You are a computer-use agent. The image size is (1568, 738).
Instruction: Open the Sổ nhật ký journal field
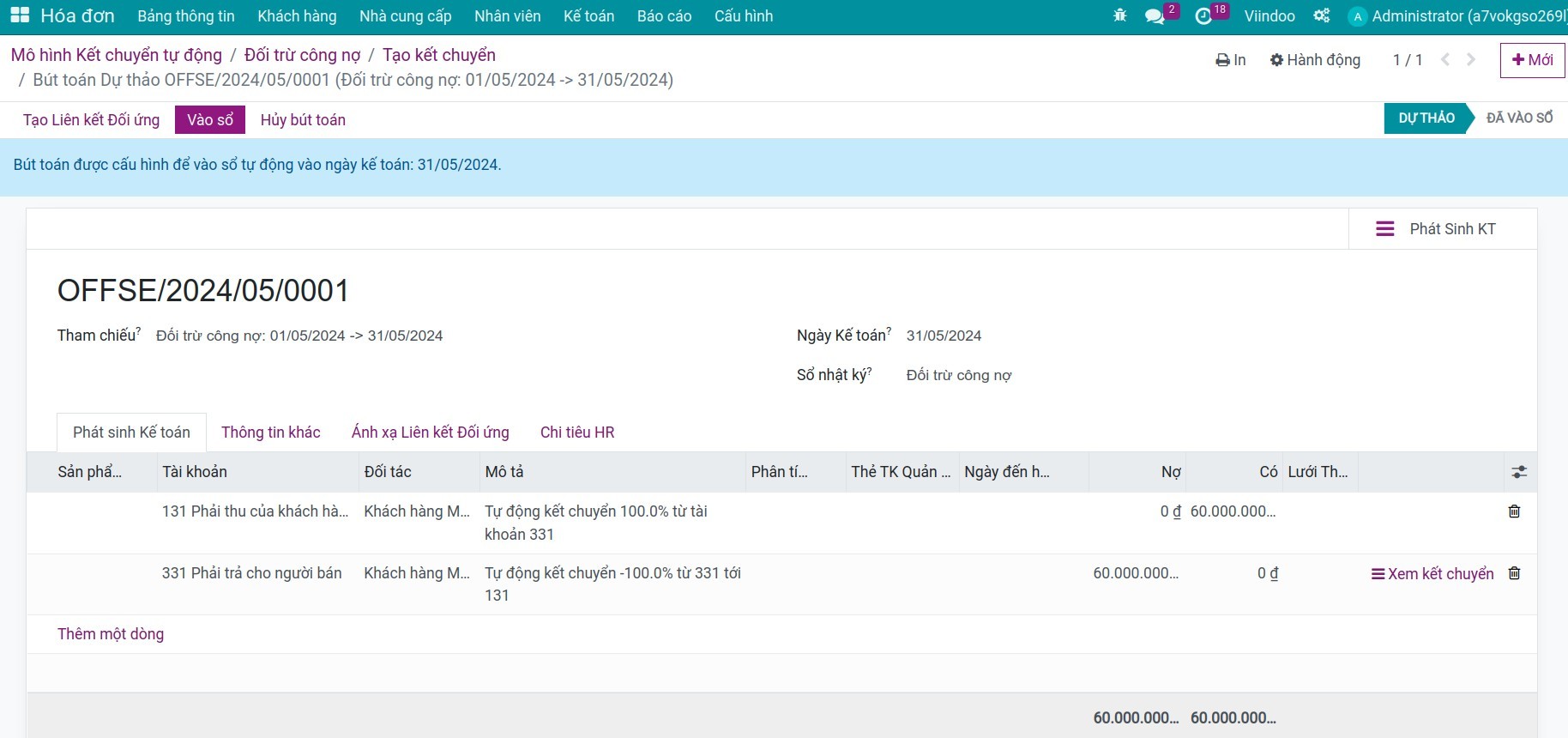pyautogui.click(x=959, y=375)
